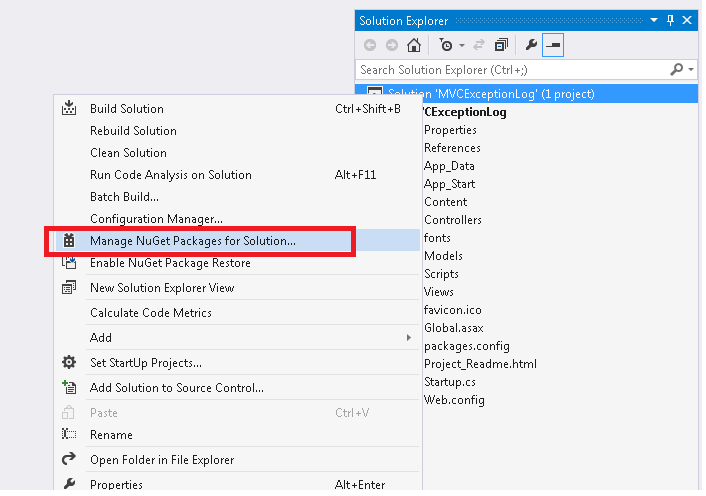This screenshot has height=496, width=706.
Task: Toggle auto-hide pin on Solution Explorer
Action: pos(669,20)
